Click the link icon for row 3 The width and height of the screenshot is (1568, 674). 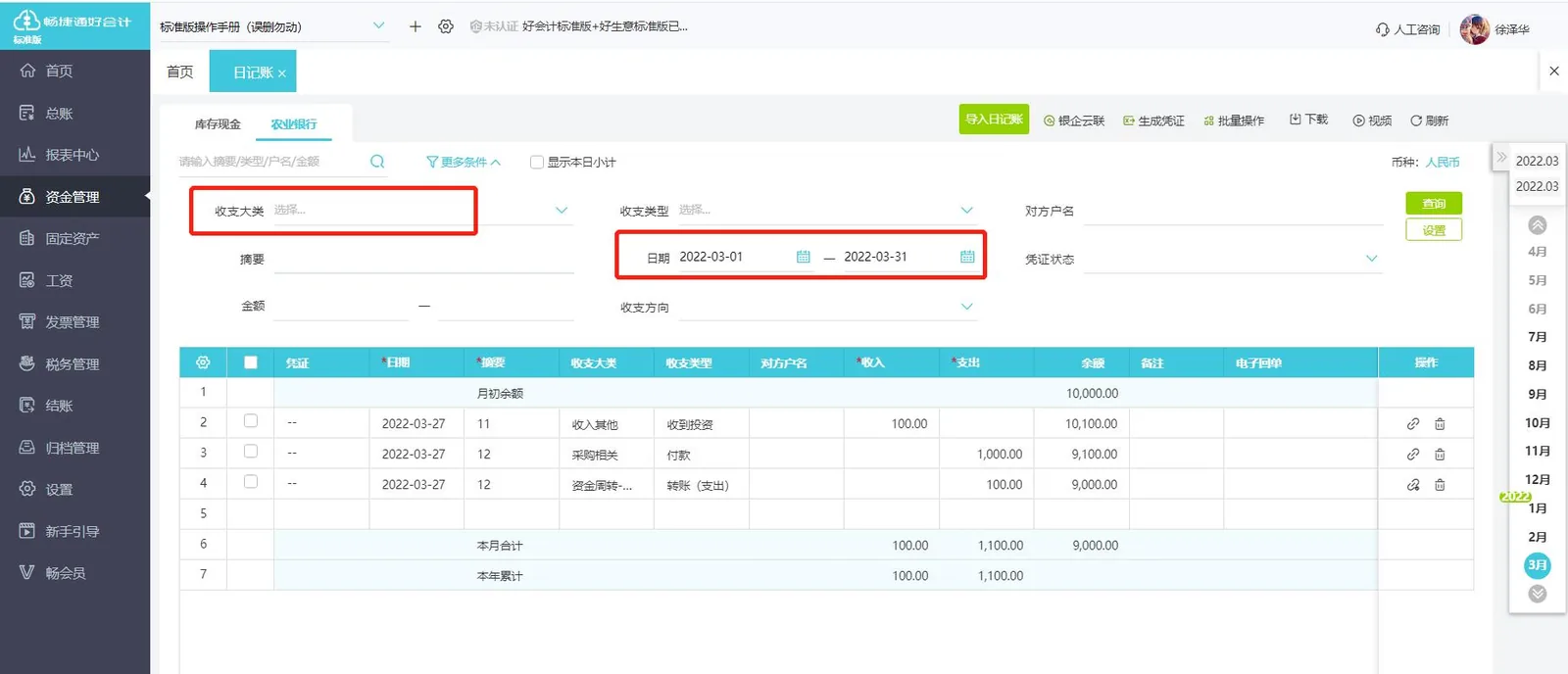[1413, 455]
